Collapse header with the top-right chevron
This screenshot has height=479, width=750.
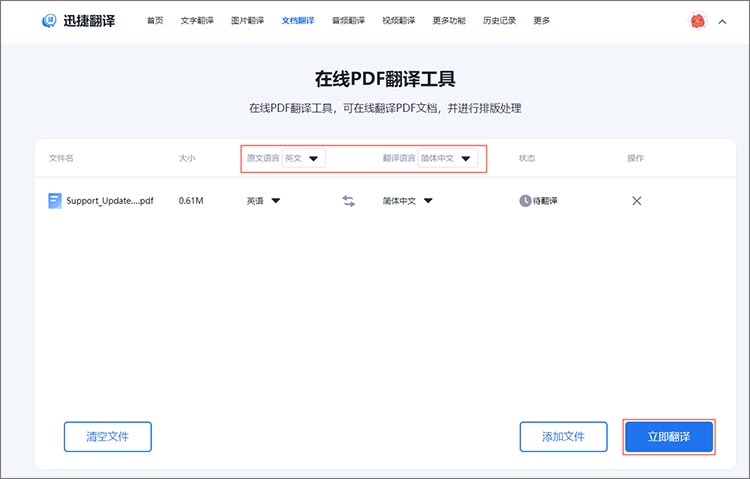point(722,22)
